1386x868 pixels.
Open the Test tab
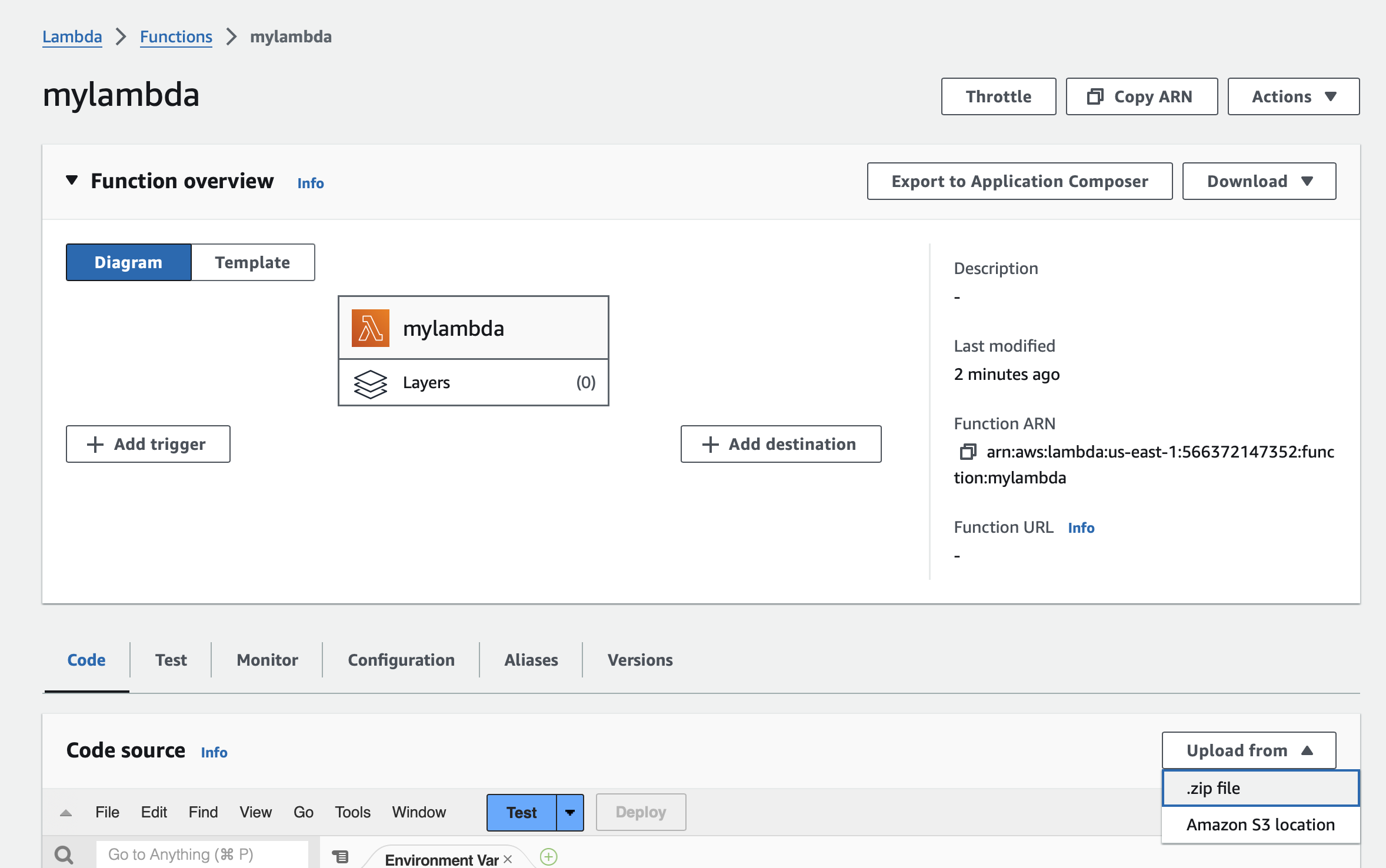pos(171,660)
